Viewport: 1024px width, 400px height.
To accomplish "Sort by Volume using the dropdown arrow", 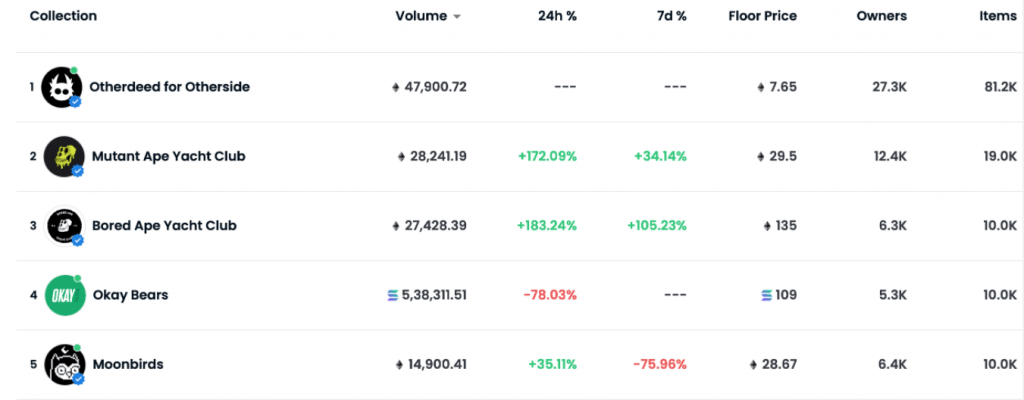I will [x=457, y=17].
